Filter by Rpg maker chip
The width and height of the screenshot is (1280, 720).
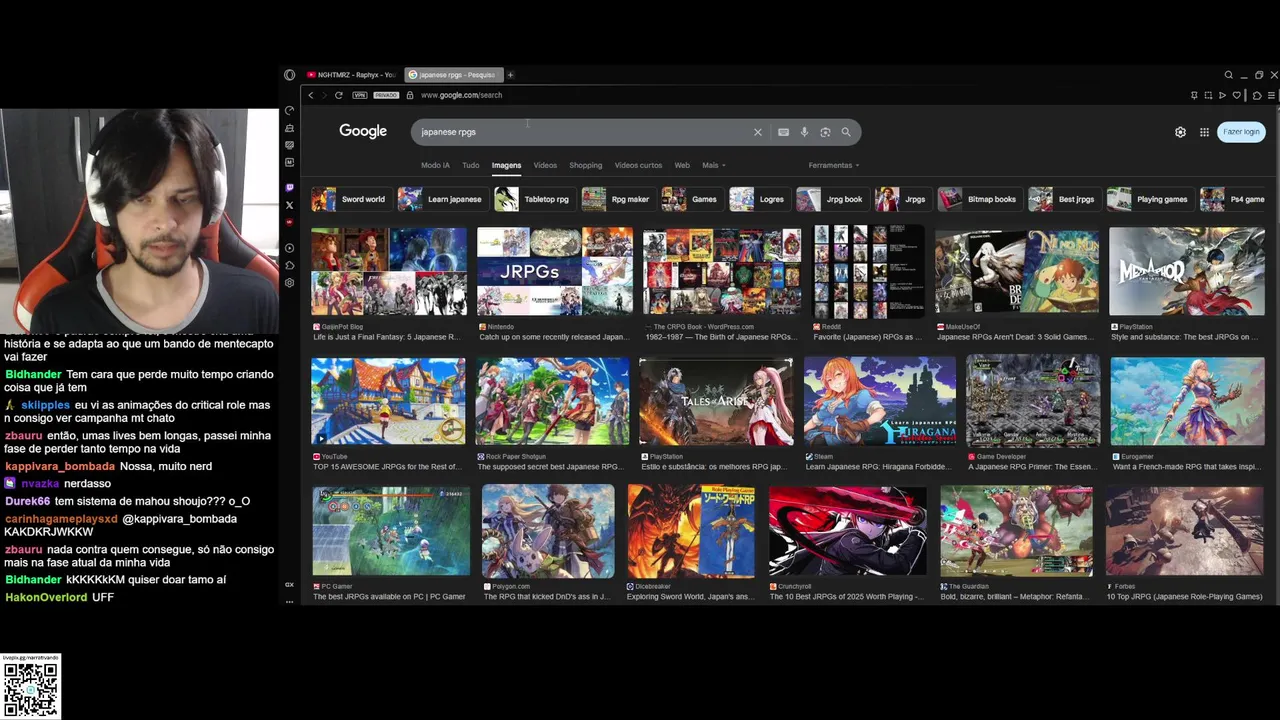pyautogui.click(x=617, y=199)
